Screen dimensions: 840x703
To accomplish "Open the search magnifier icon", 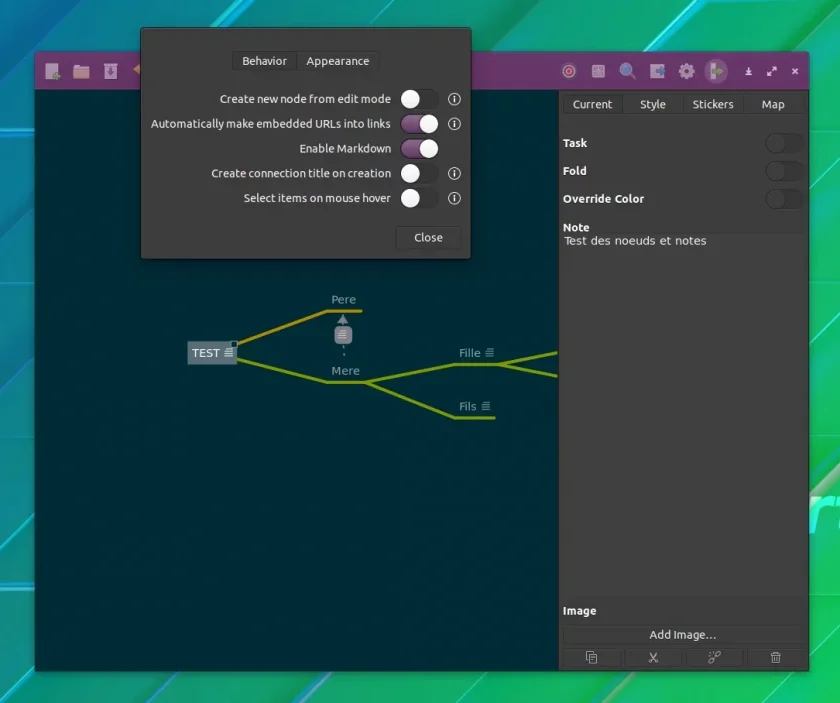I will [x=627, y=71].
